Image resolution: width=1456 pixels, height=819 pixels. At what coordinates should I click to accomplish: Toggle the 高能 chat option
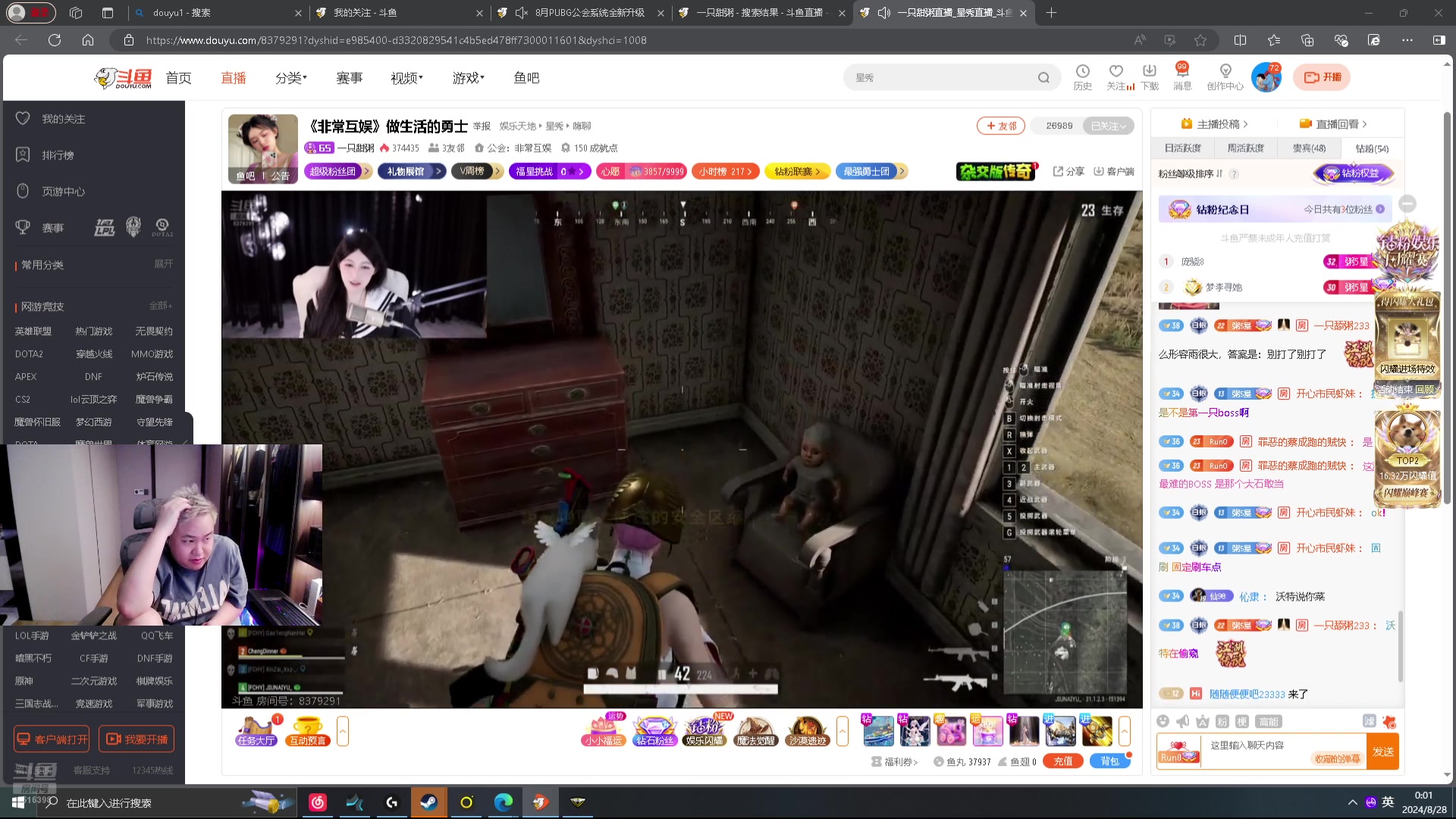click(1268, 721)
